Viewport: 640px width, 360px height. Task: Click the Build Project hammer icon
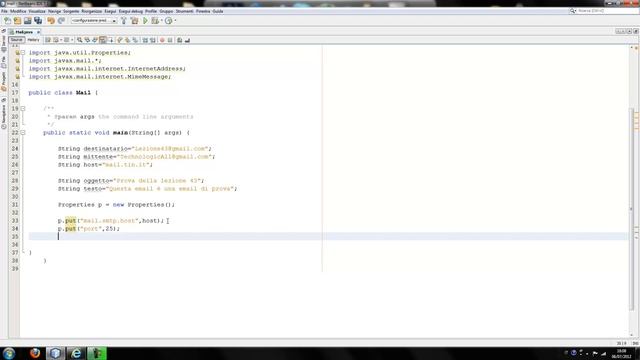[124, 20]
